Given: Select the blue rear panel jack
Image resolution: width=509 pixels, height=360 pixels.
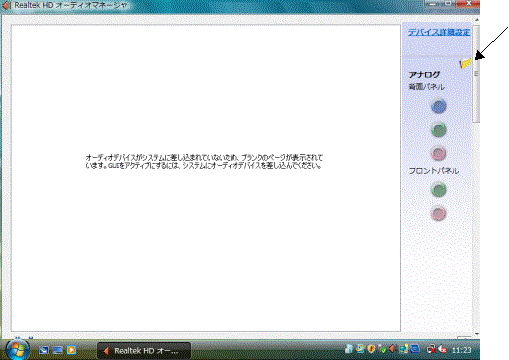Looking at the screenshot, I should pos(439,107).
